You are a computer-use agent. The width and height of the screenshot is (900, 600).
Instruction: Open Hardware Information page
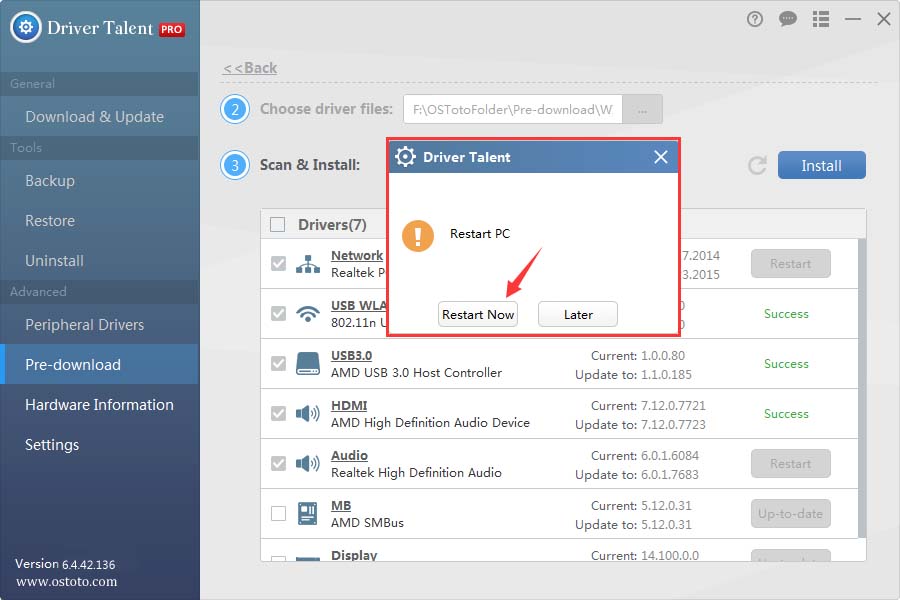(100, 404)
